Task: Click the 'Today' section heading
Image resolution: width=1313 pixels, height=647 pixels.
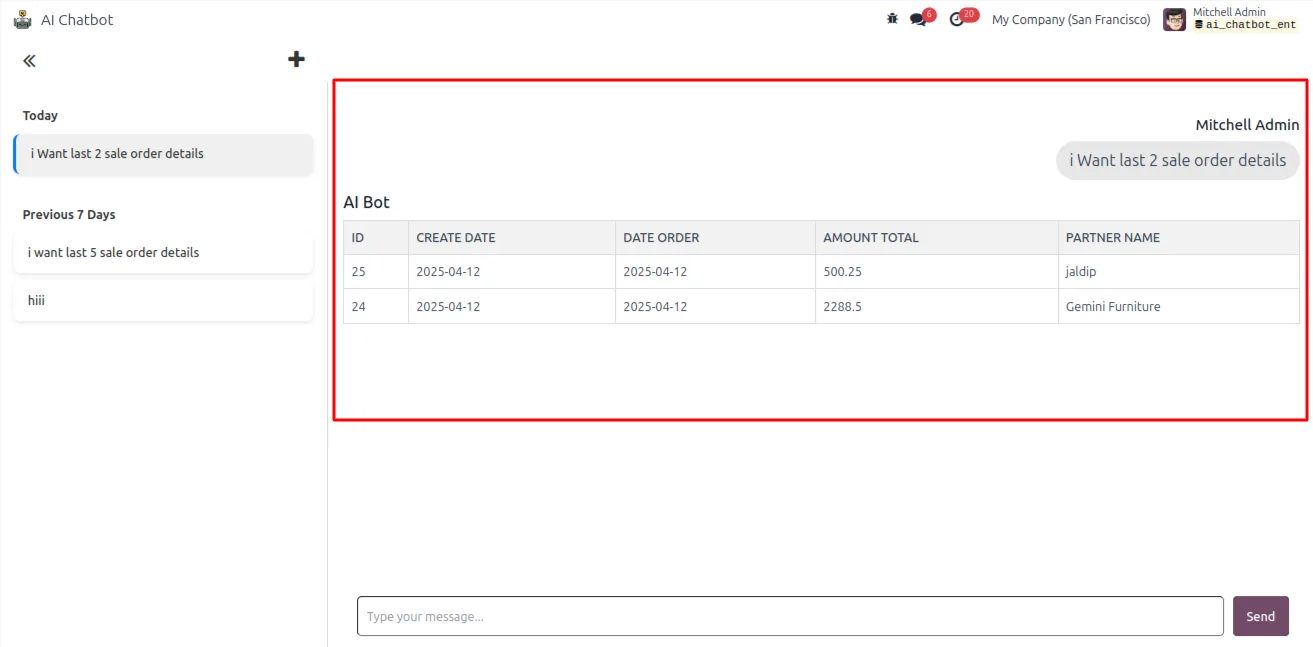Action: tap(40, 116)
